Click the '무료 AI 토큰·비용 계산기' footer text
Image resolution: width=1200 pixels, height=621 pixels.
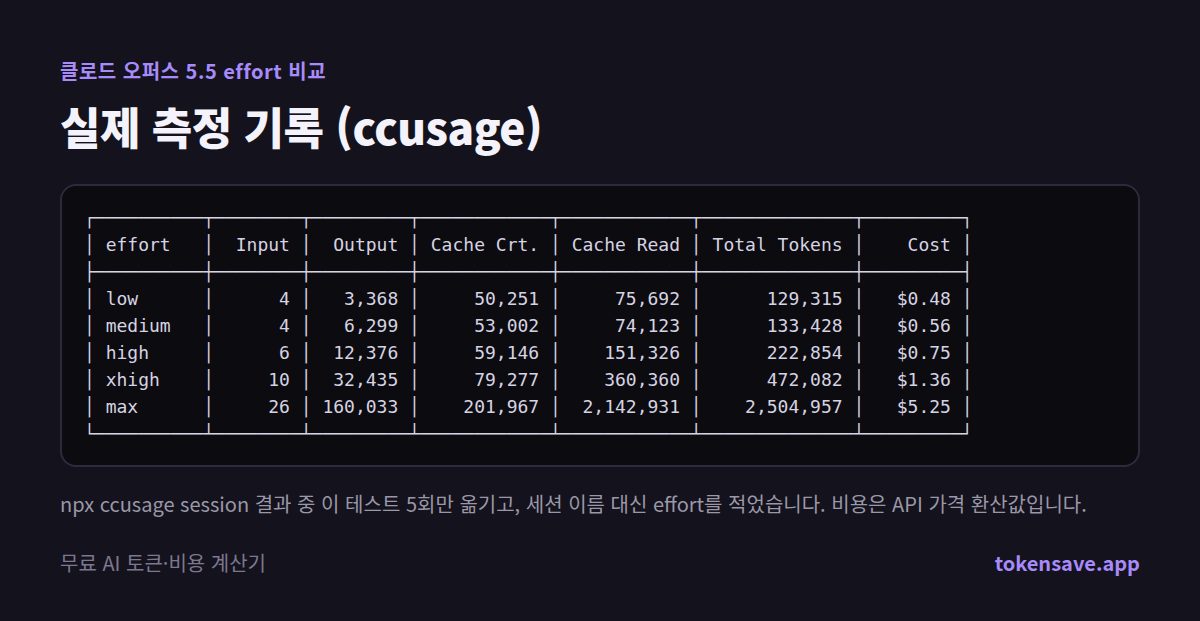163,563
